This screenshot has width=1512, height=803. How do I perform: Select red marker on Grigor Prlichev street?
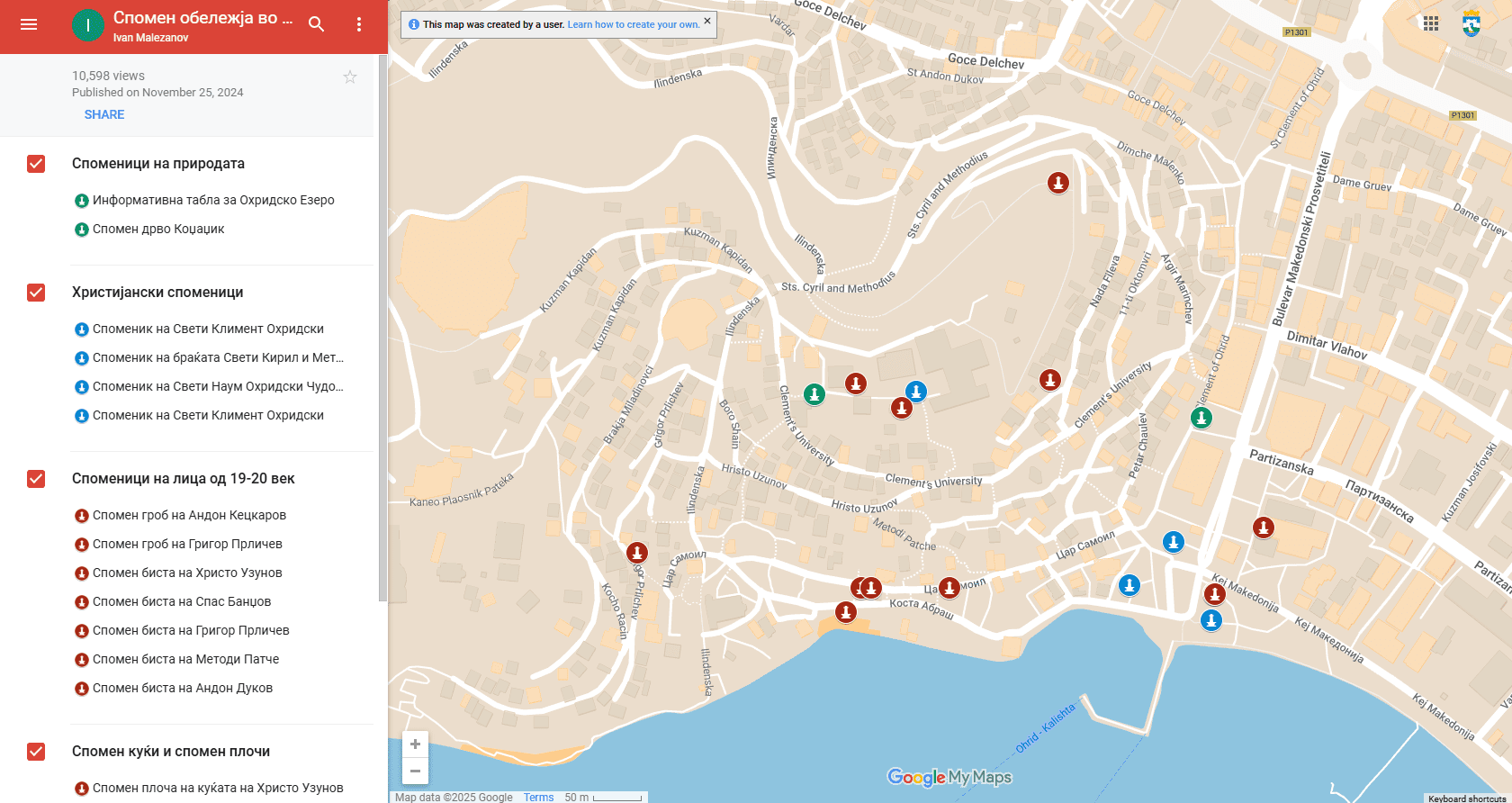[x=637, y=552]
